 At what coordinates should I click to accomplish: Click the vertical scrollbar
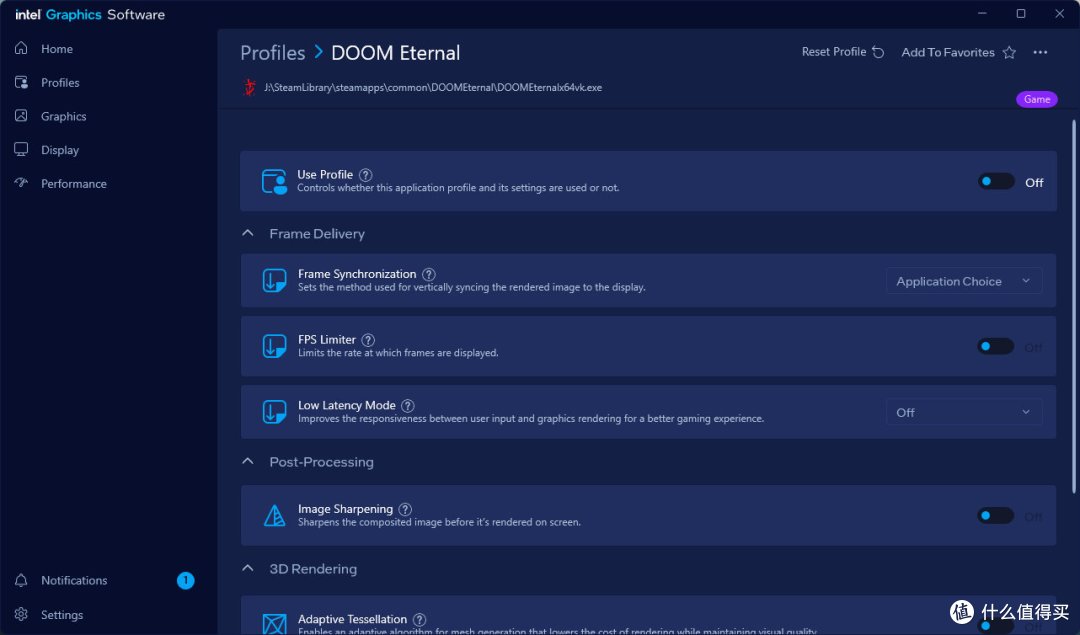point(1073,306)
